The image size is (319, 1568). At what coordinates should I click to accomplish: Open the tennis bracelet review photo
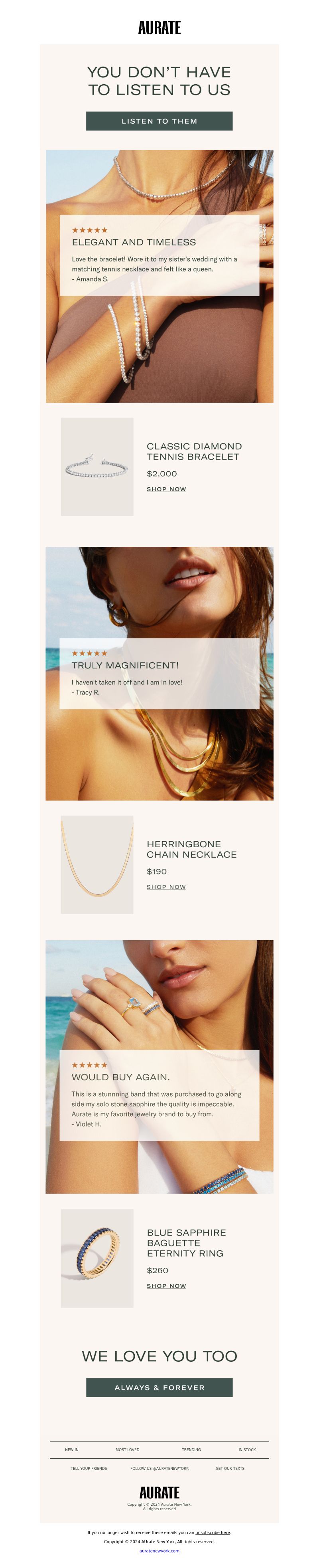tap(159, 276)
